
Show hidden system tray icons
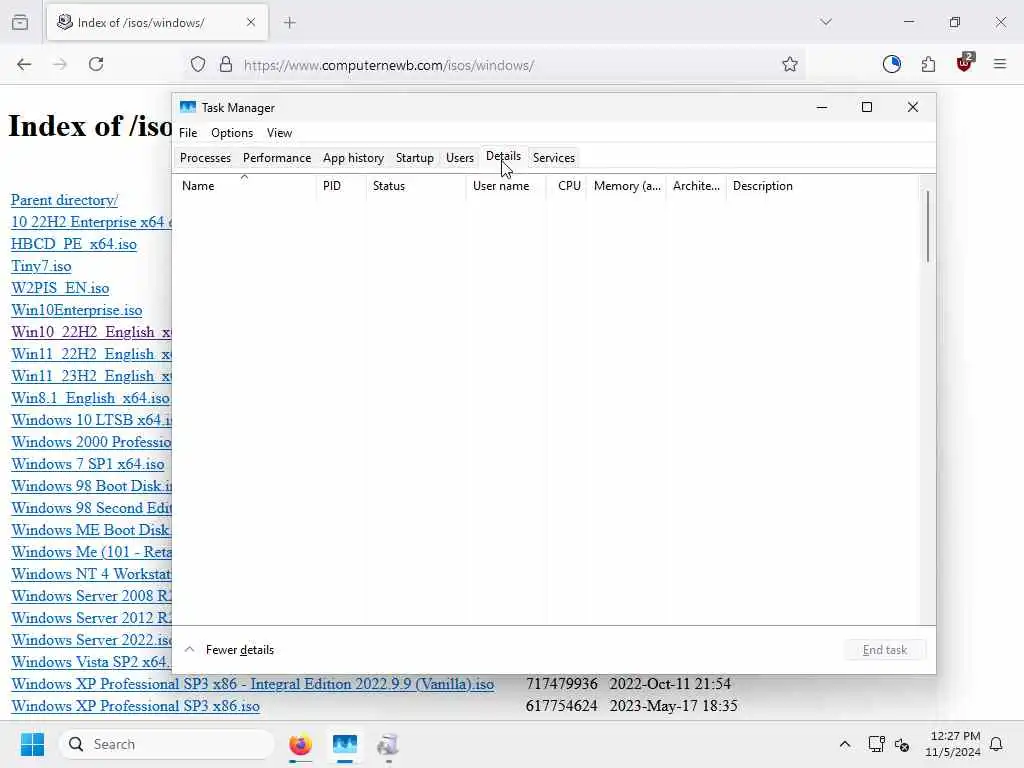844,744
